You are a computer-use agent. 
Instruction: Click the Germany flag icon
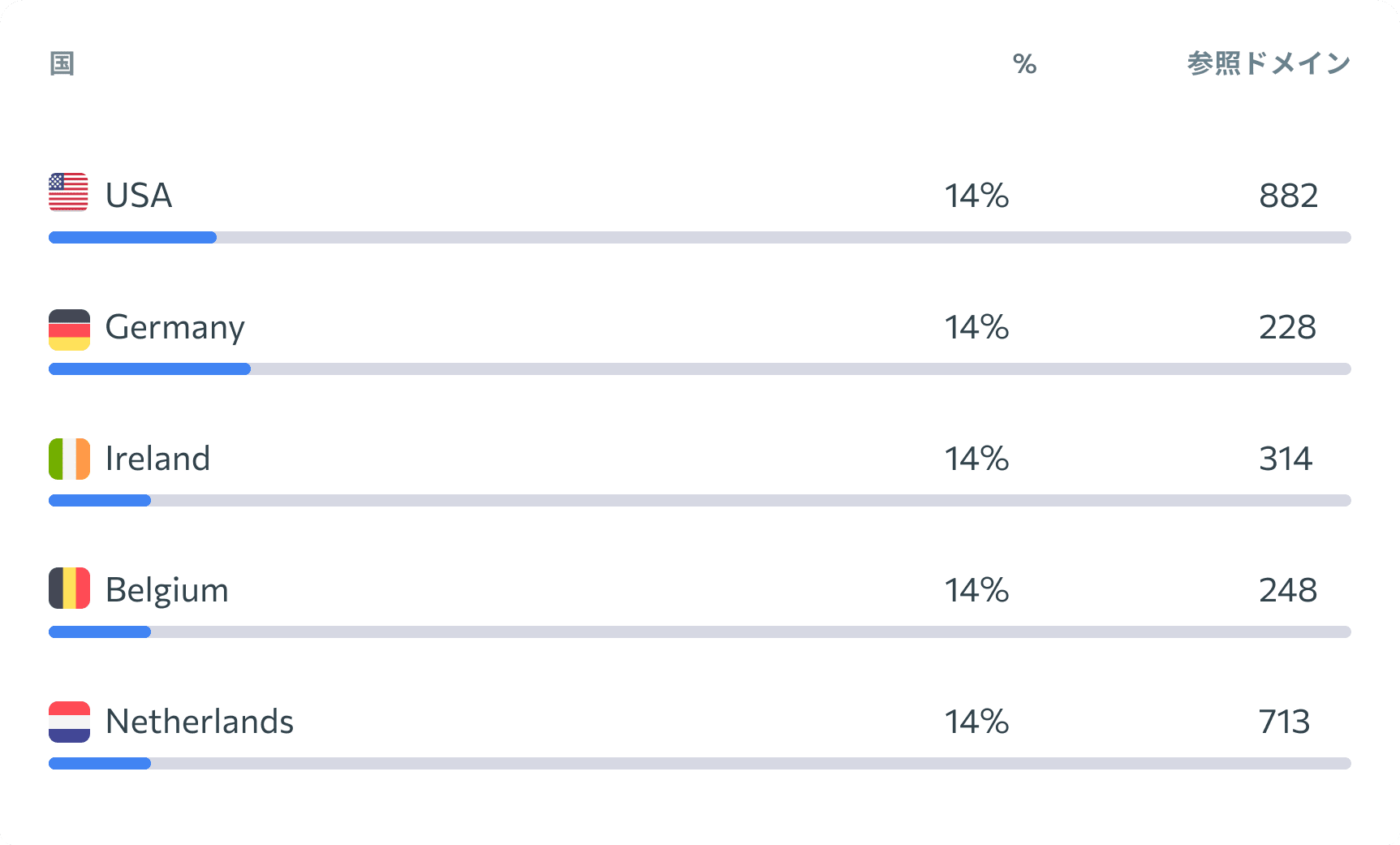click(x=69, y=330)
